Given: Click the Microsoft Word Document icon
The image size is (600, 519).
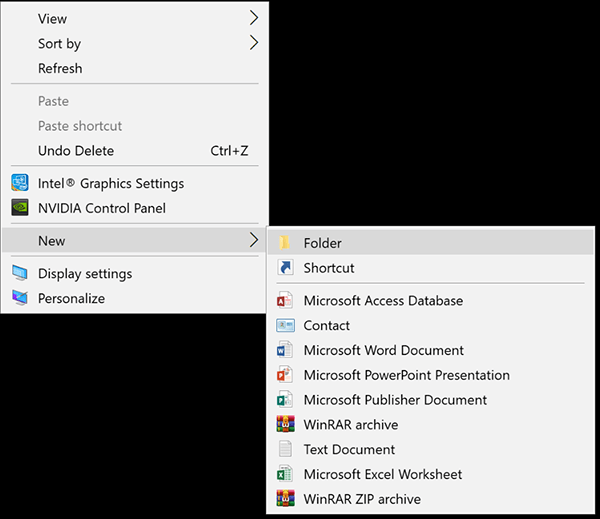Looking at the screenshot, I should point(285,351).
